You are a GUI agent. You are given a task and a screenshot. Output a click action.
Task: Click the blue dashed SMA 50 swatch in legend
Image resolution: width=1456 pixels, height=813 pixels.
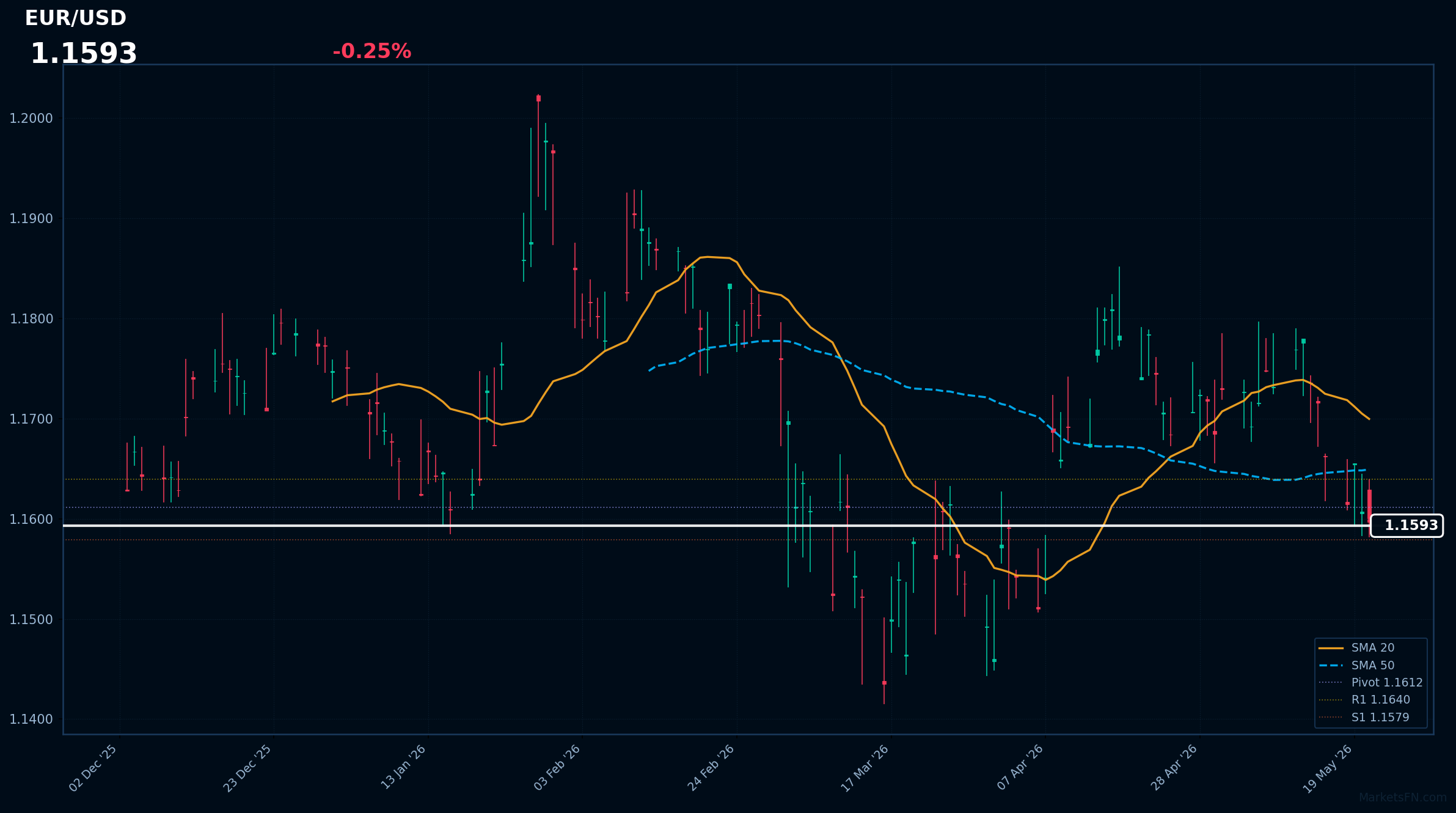pyautogui.click(x=1331, y=666)
